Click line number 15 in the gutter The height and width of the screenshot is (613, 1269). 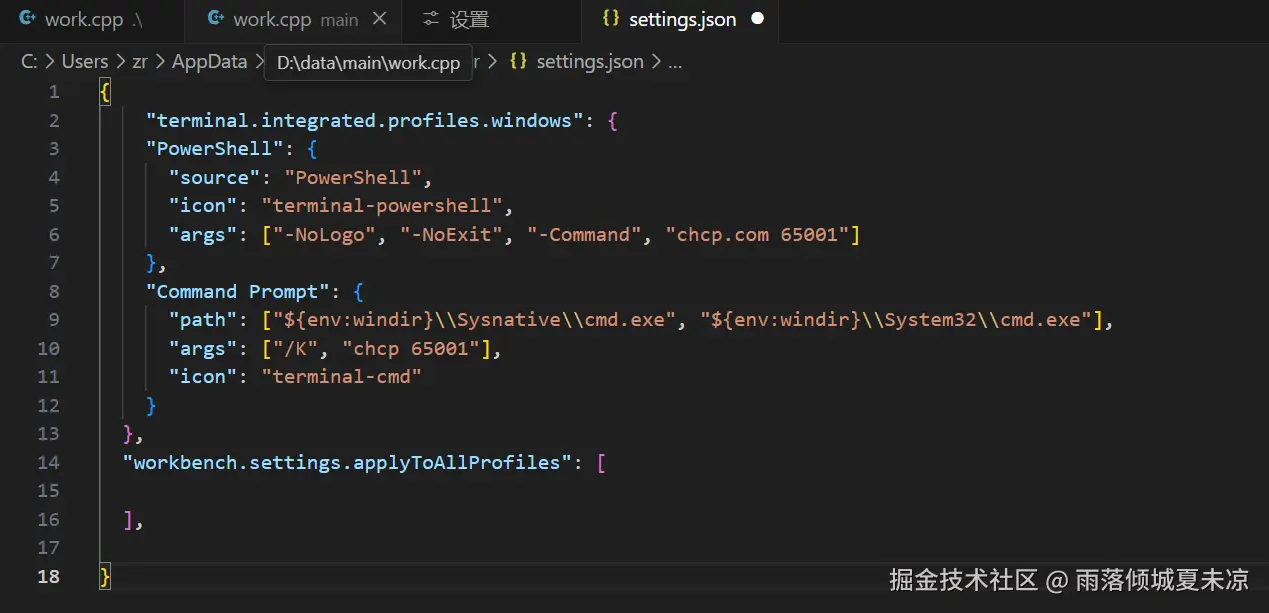click(48, 490)
